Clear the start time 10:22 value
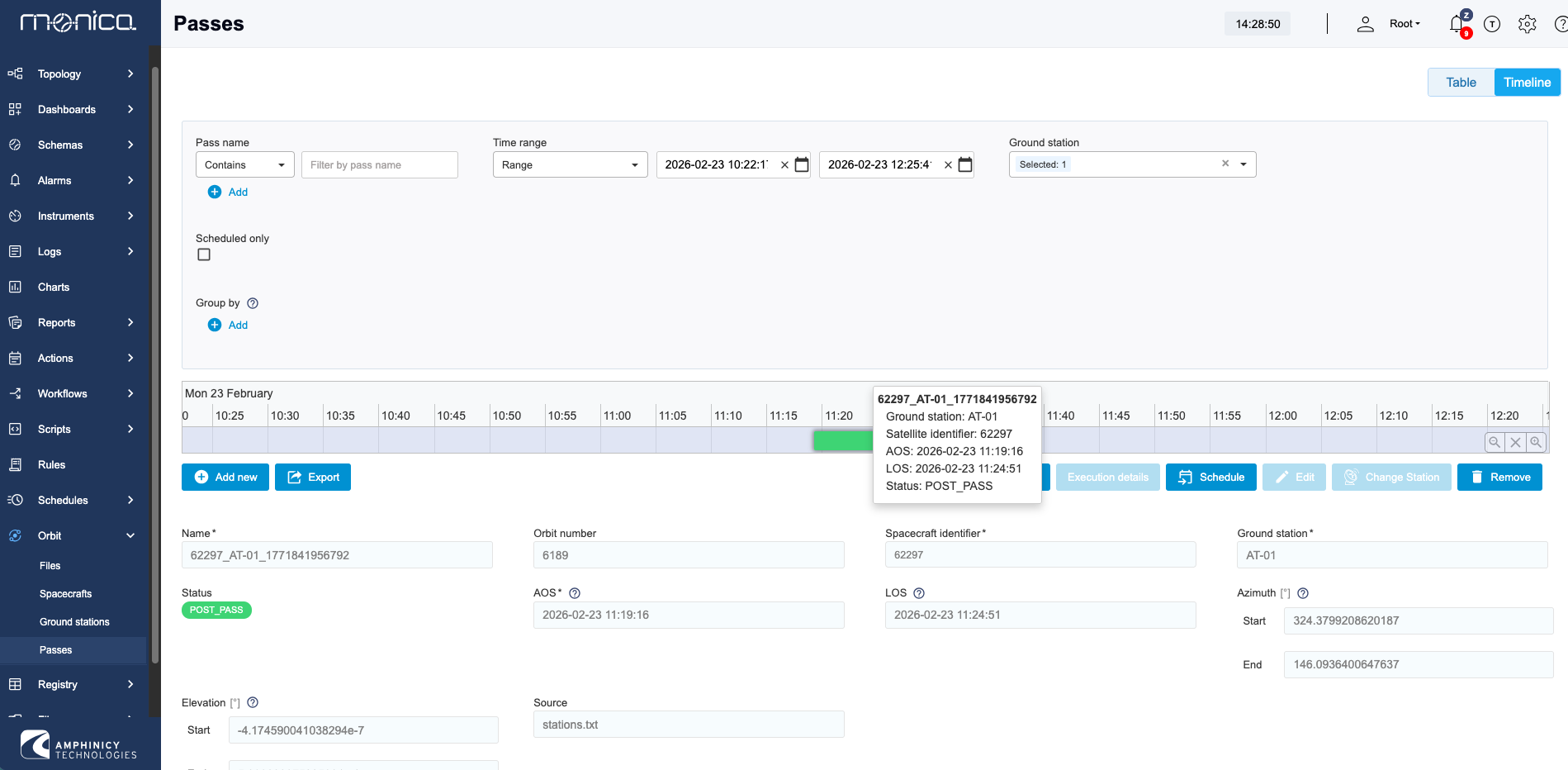The image size is (1568, 770). [784, 165]
